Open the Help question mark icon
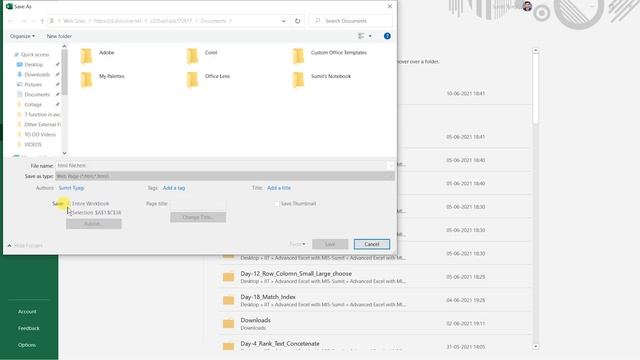The height and width of the screenshot is (360, 640). coord(387,36)
